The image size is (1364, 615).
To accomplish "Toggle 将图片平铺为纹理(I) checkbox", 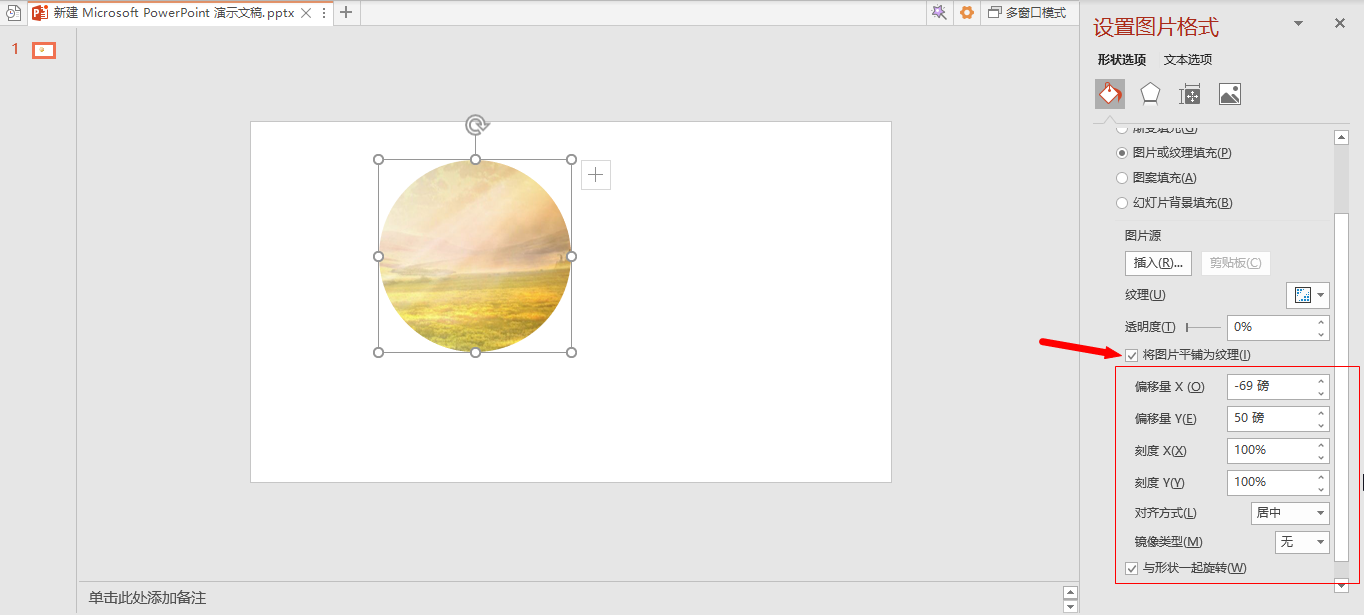I will pyautogui.click(x=1131, y=355).
